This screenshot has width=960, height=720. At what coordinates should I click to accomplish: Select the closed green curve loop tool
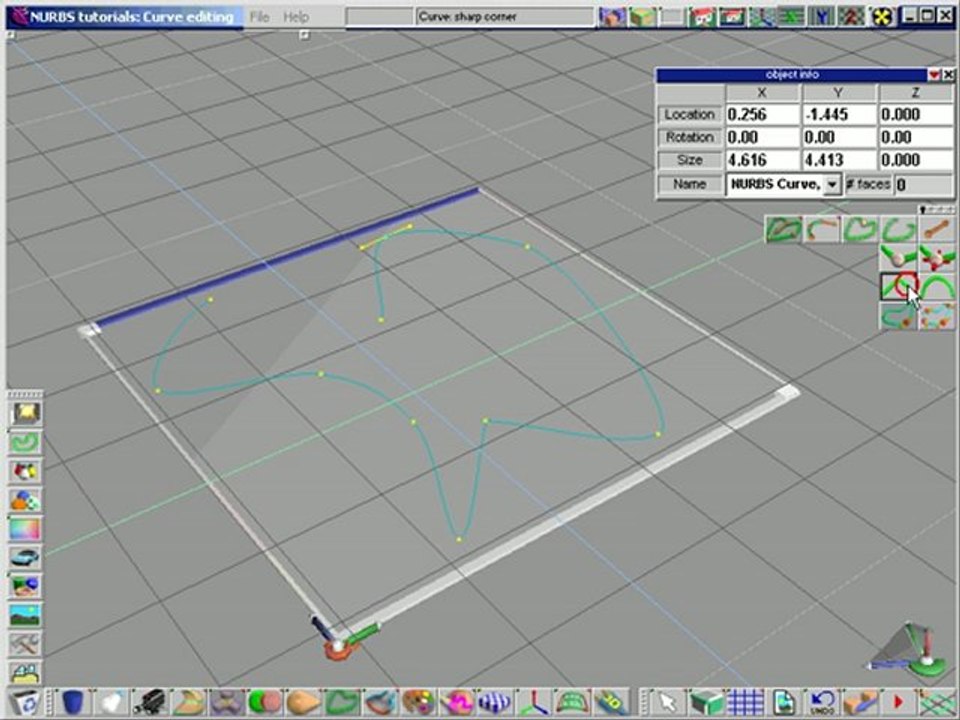[860, 230]
